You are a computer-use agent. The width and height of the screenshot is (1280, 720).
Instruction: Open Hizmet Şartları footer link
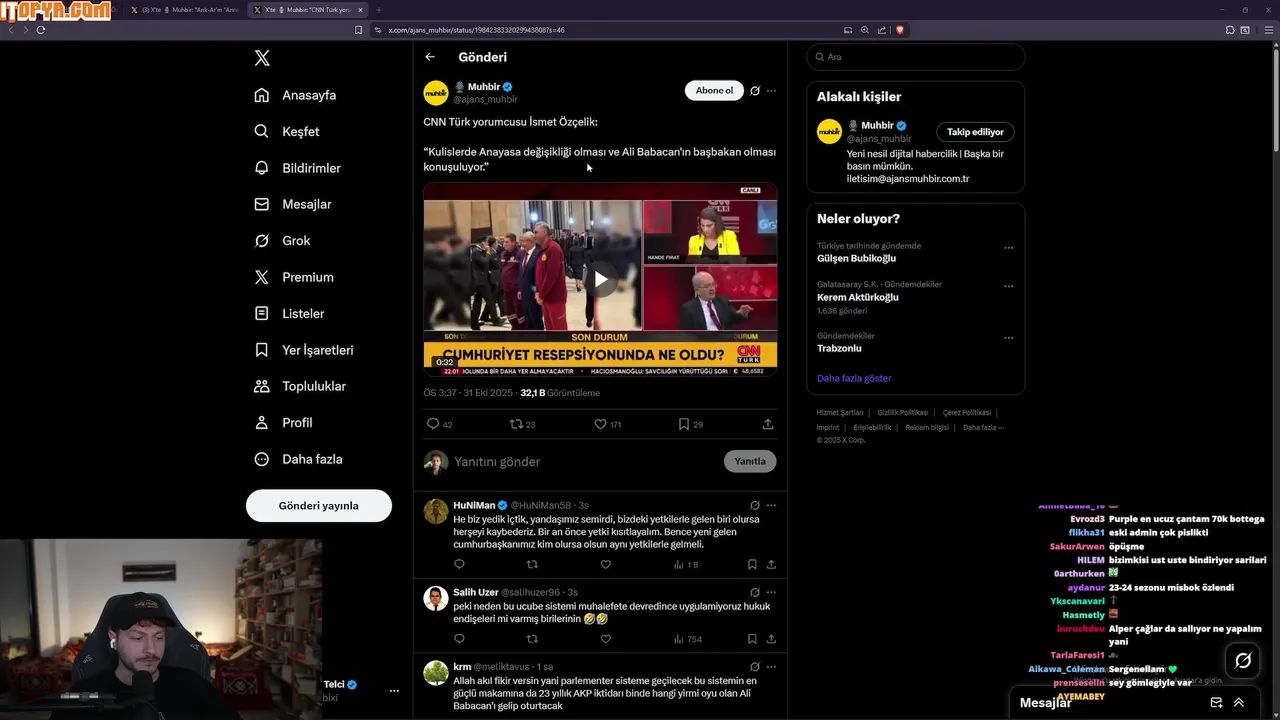pos(840,413)
